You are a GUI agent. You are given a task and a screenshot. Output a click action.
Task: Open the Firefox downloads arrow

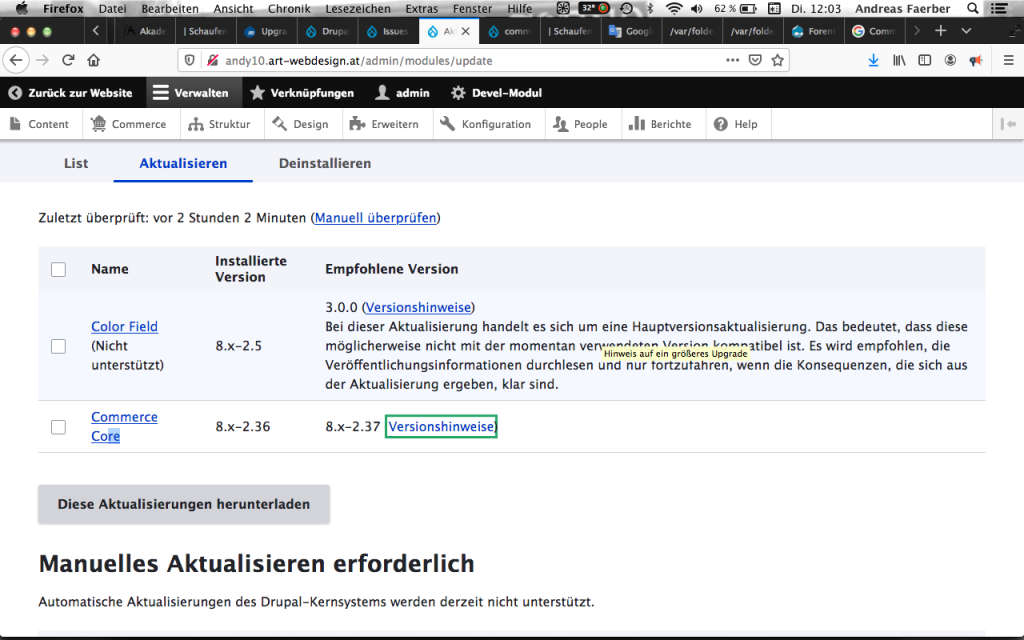pyautogui.click(x=873, y=60)
